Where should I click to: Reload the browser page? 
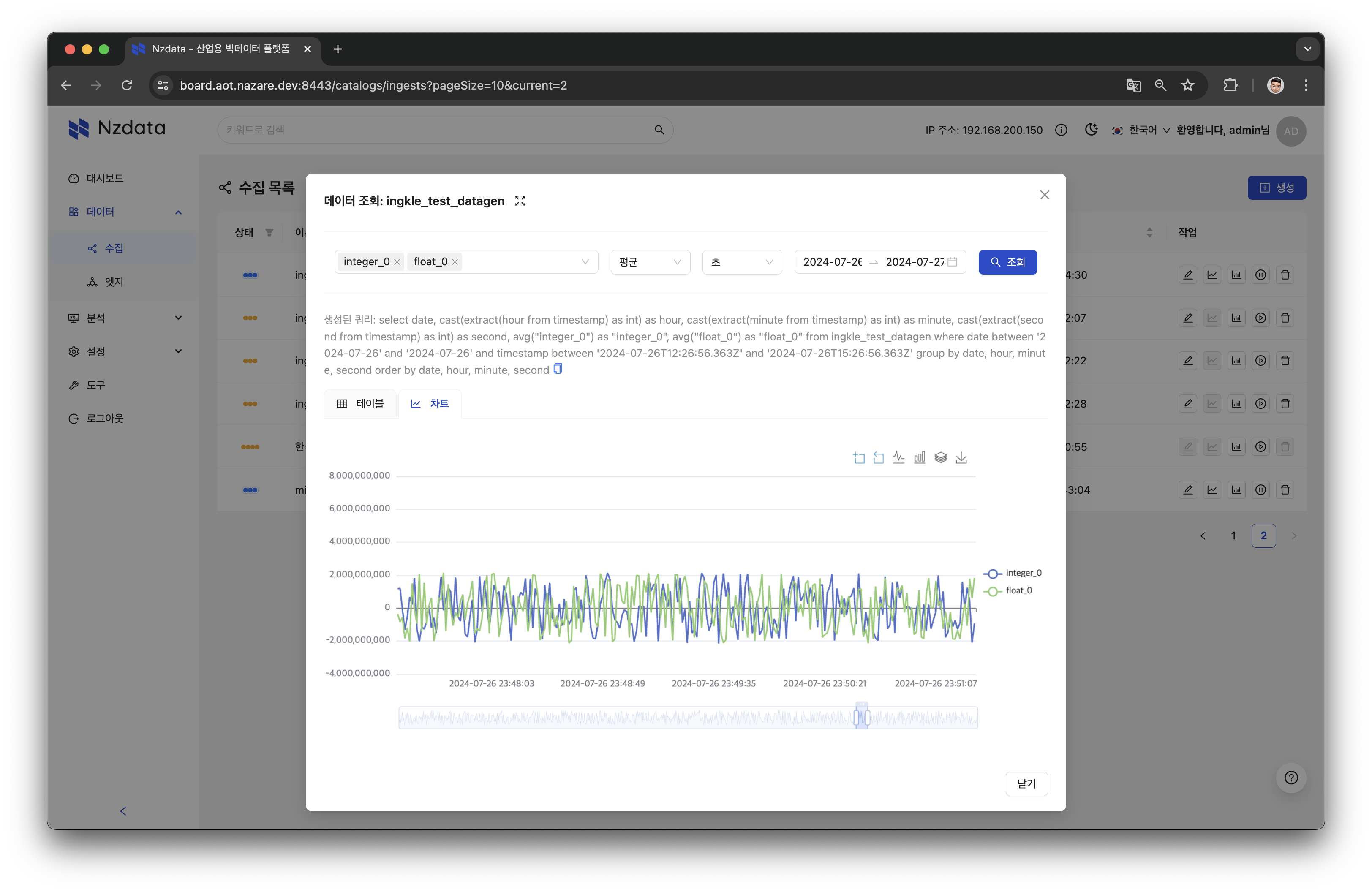point(127,85)
